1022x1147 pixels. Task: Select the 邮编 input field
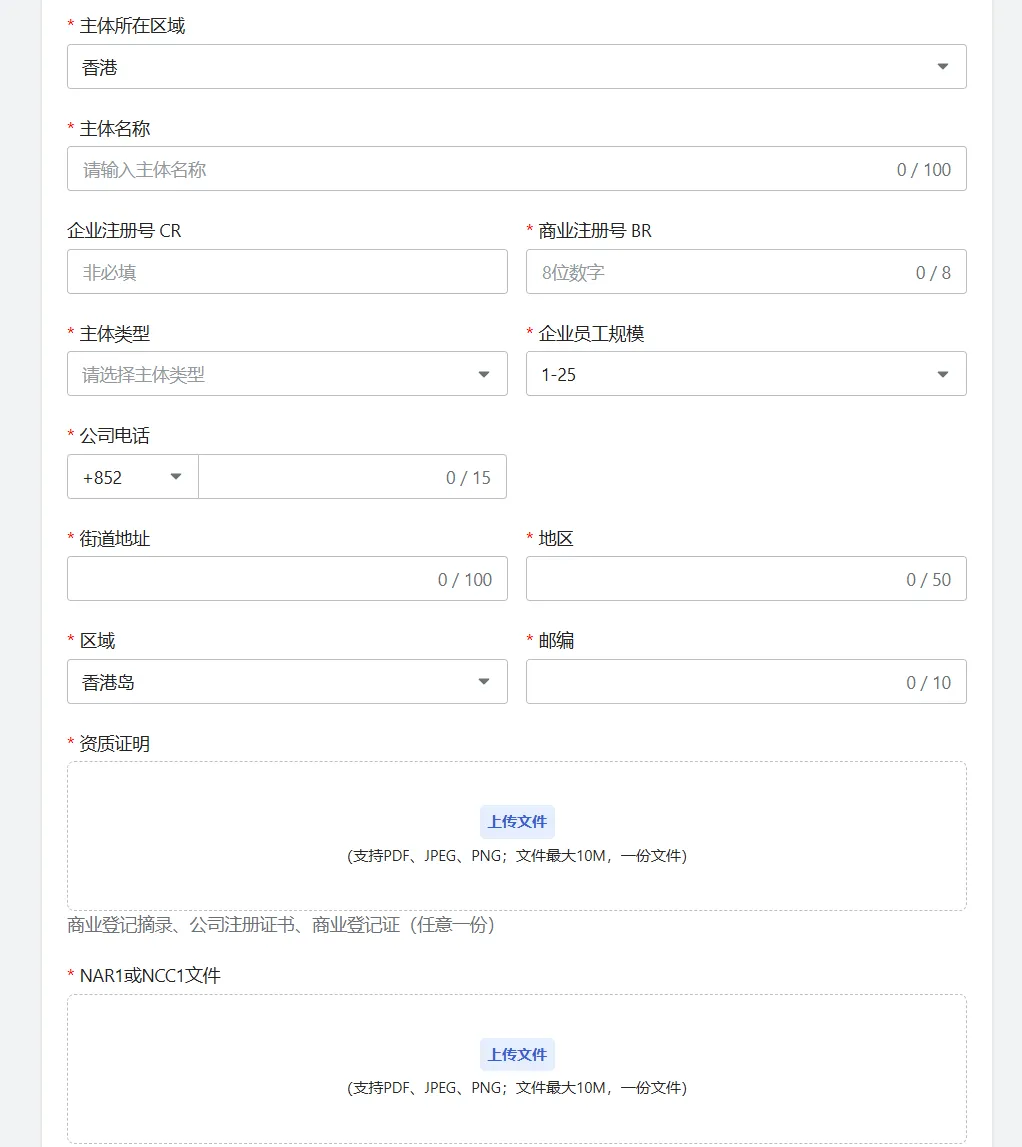pos(710,682)
